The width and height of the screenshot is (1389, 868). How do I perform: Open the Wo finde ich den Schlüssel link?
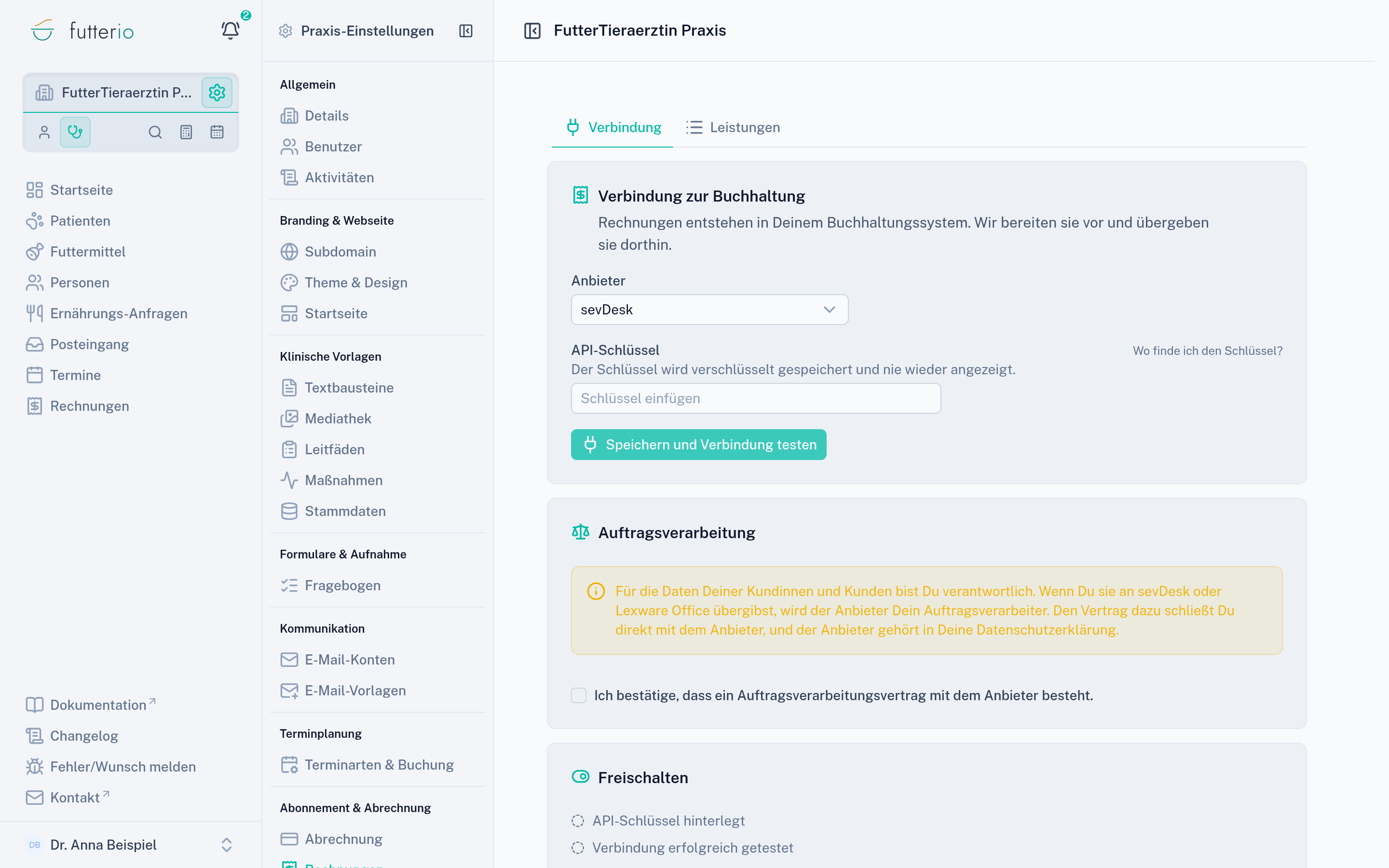click(x=1208, y=351)
